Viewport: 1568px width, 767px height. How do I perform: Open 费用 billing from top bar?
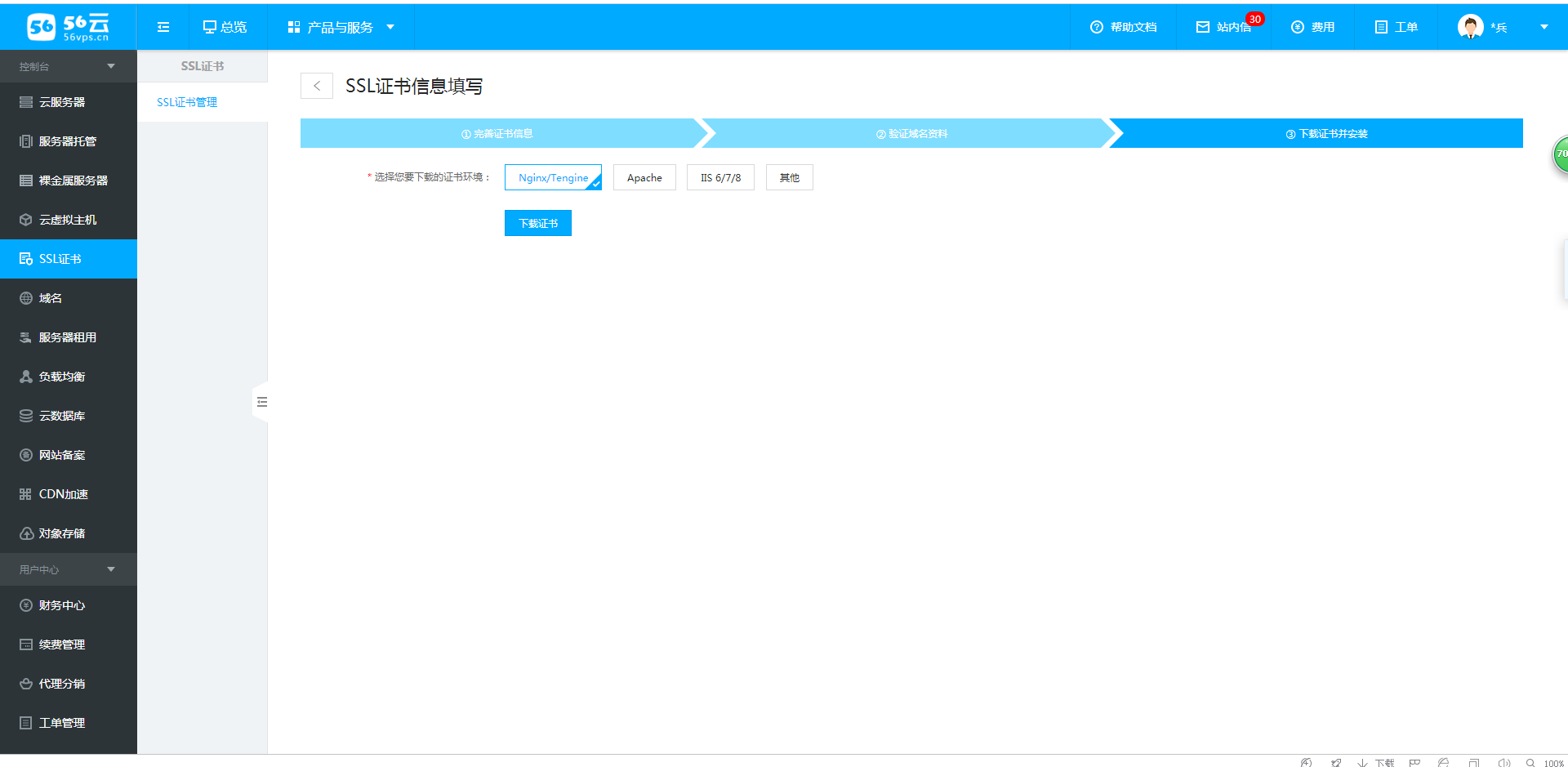point(1312,27)
